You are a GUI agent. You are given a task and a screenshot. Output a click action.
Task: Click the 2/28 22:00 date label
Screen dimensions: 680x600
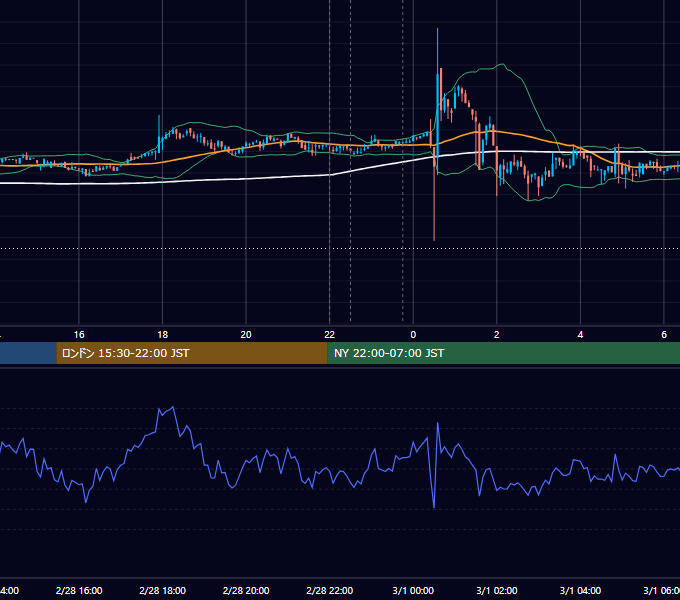coord(330,590)
